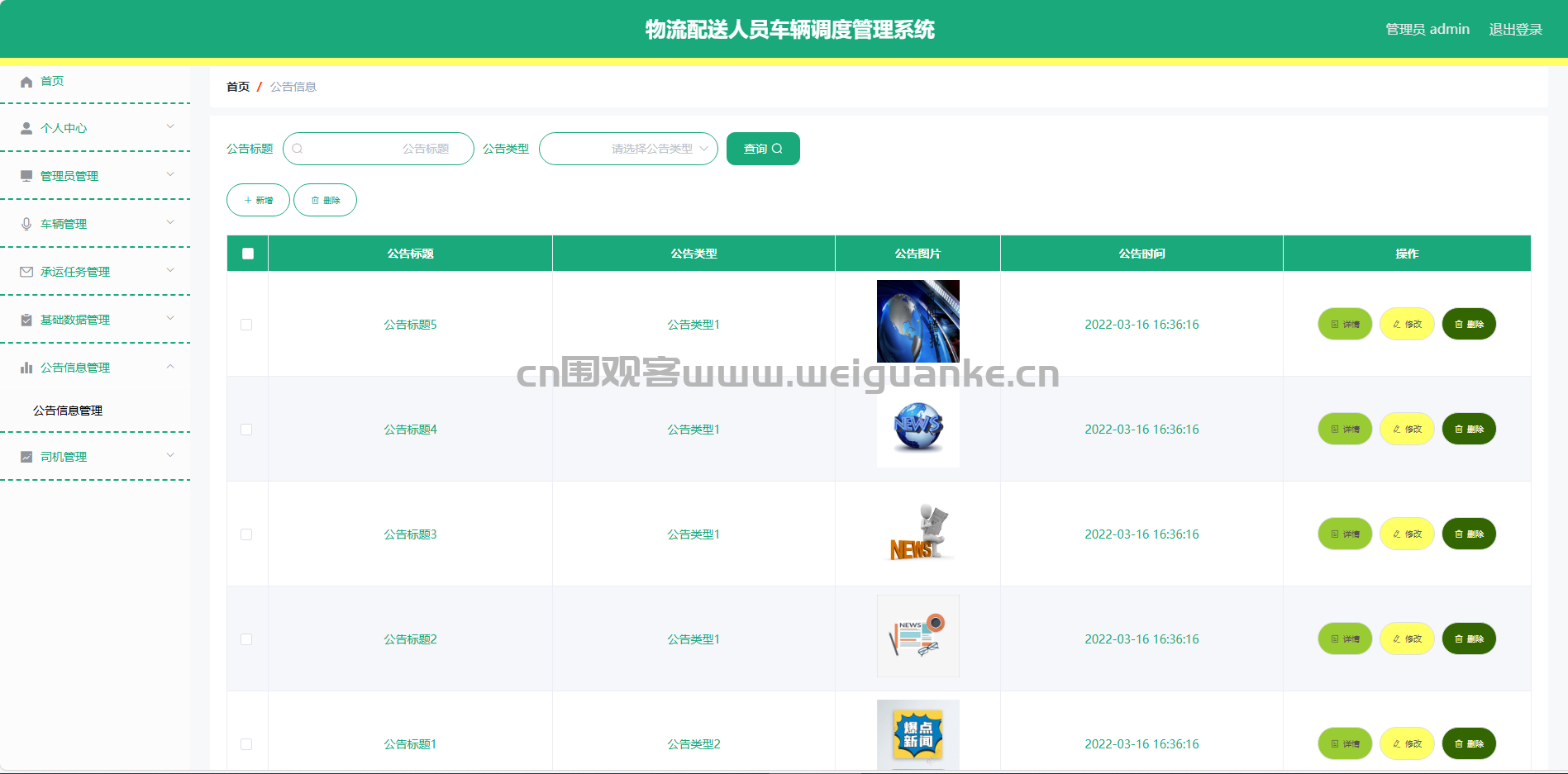Screen dimensions: 1568x774
Task: Click 修改 for 公告标题2 row
Action: point(1407,639)
